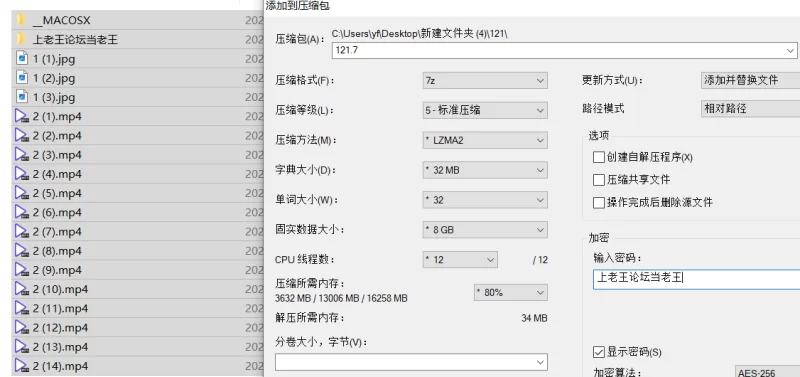The image size is (800, 377).
Task: Select file name 2 (3).mp4
Action: (x=57, y=155)
